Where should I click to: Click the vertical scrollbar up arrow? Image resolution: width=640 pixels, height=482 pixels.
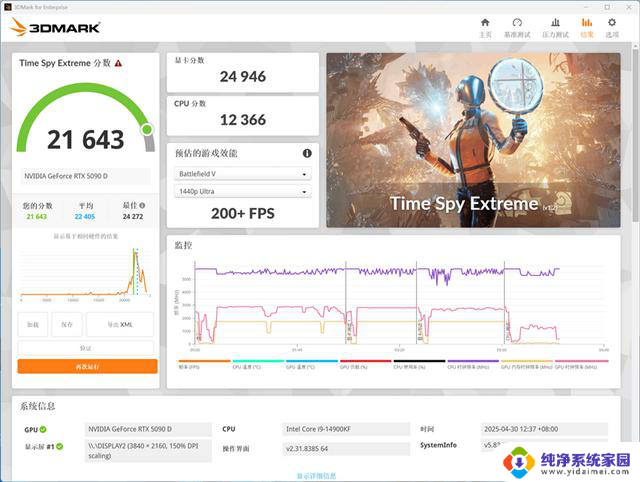point(636,47)
